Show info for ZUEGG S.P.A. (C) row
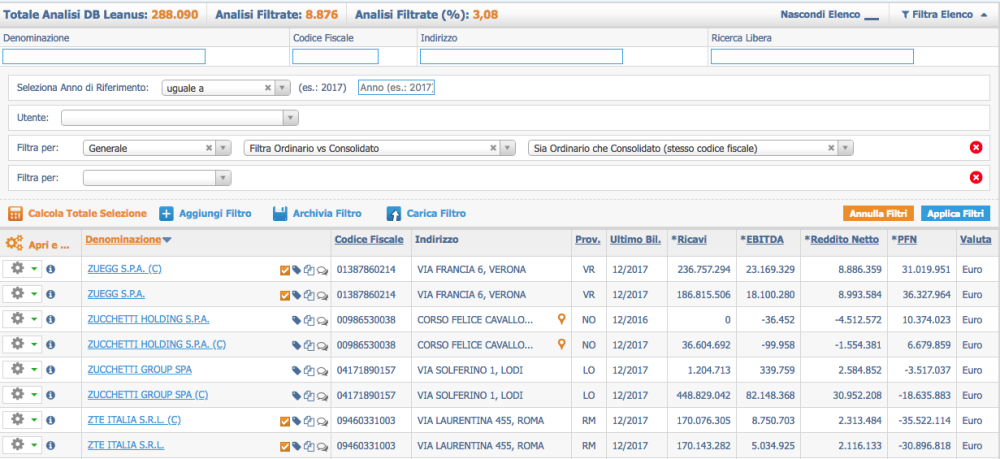This screenshot has height=459, width=1000. (50, 270)
